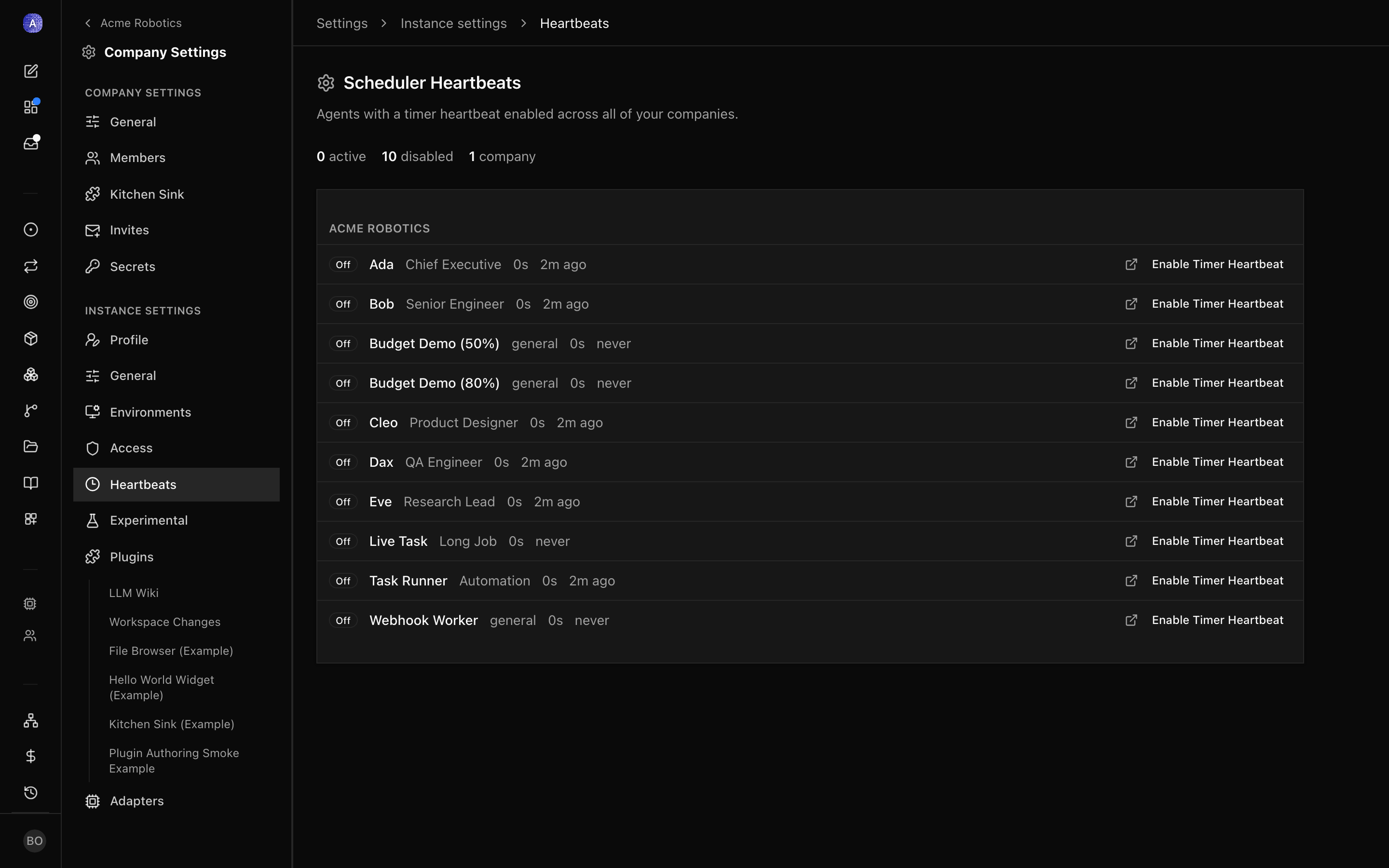Click the Off badge for Cleo

[x=343, y=423]
